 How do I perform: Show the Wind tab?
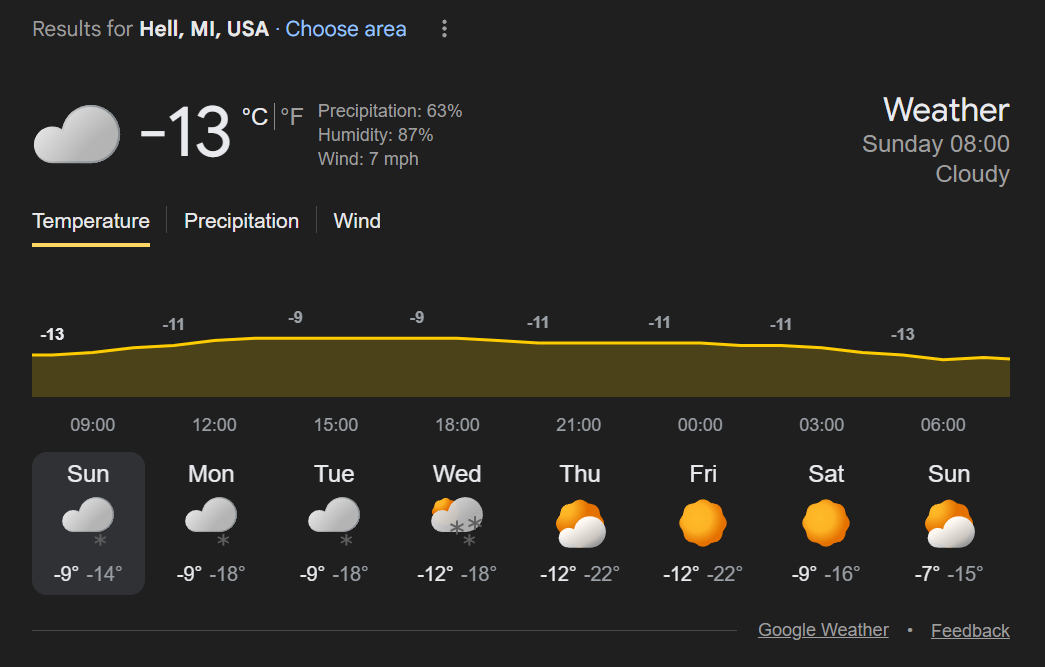357,221
